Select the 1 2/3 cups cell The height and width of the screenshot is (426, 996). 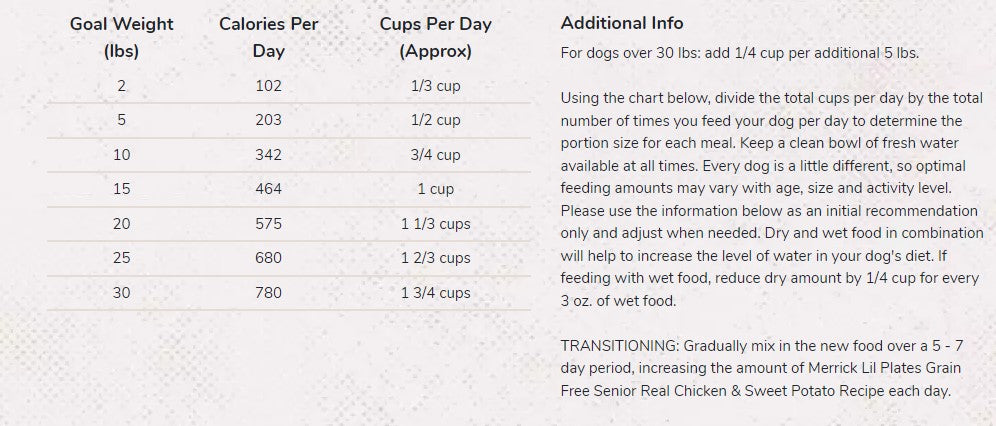click(436, 258)
